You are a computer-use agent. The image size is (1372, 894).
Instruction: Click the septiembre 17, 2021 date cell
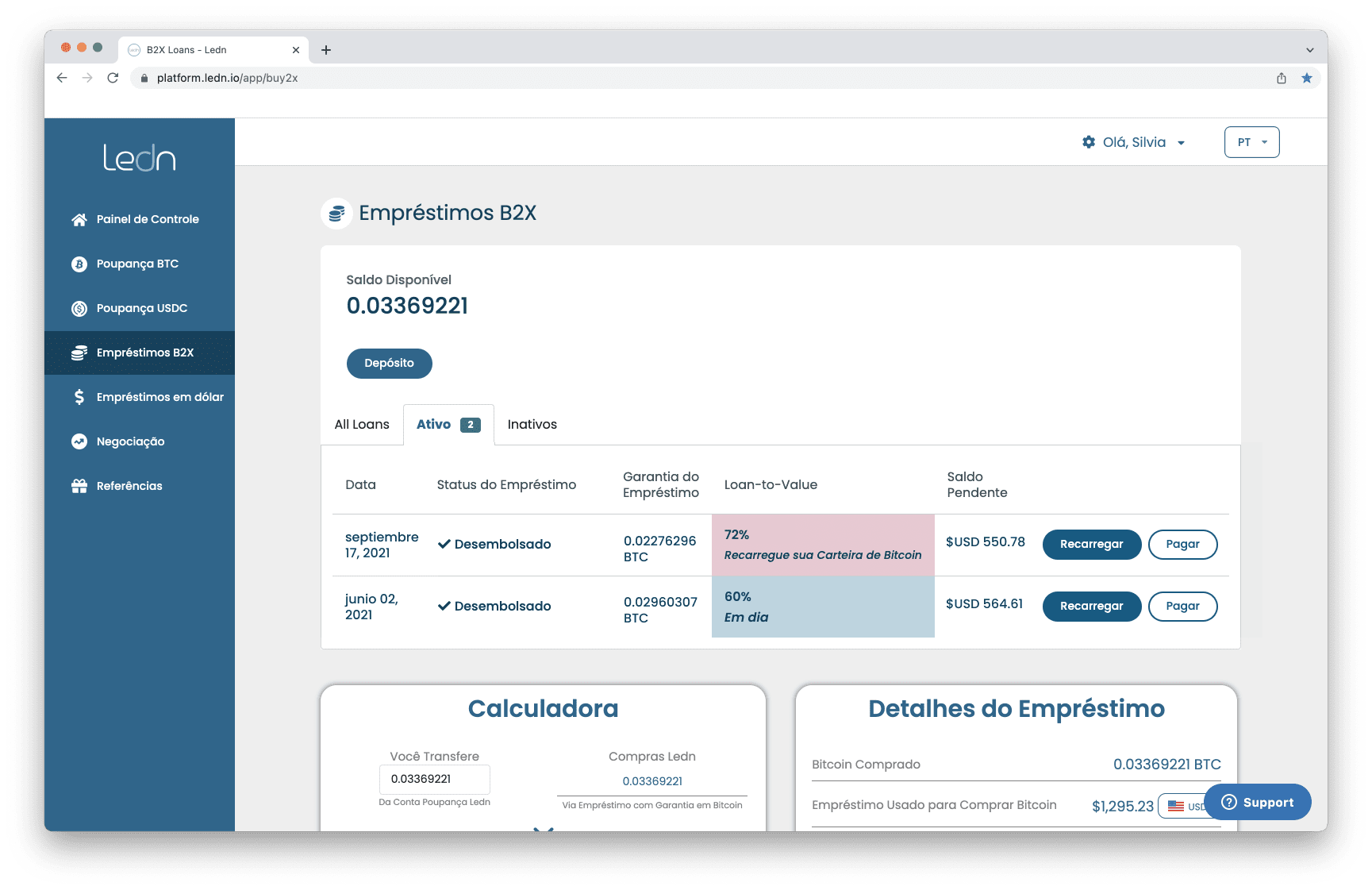382,545
